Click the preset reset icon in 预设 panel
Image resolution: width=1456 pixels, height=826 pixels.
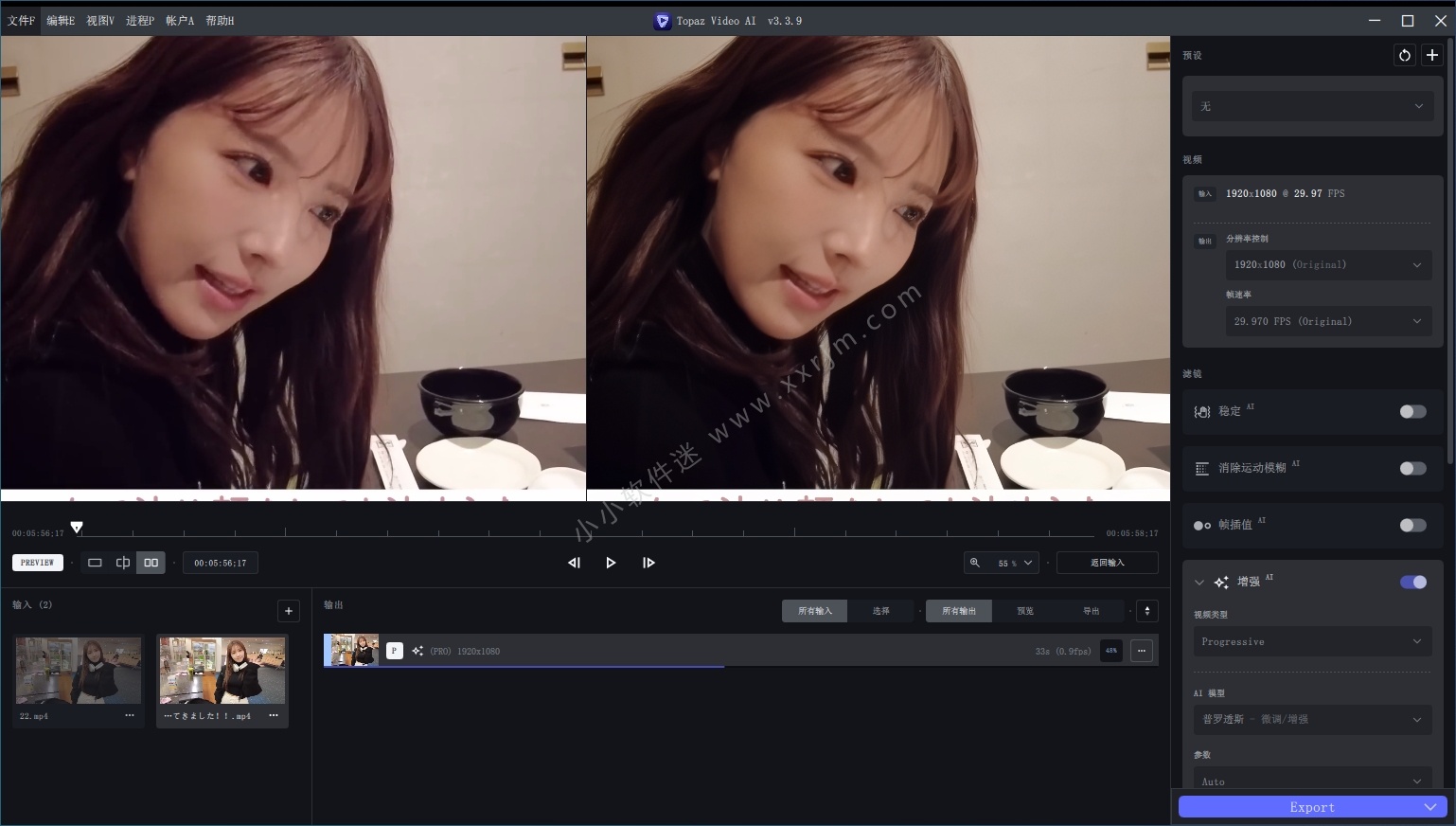click(1404, 55)
